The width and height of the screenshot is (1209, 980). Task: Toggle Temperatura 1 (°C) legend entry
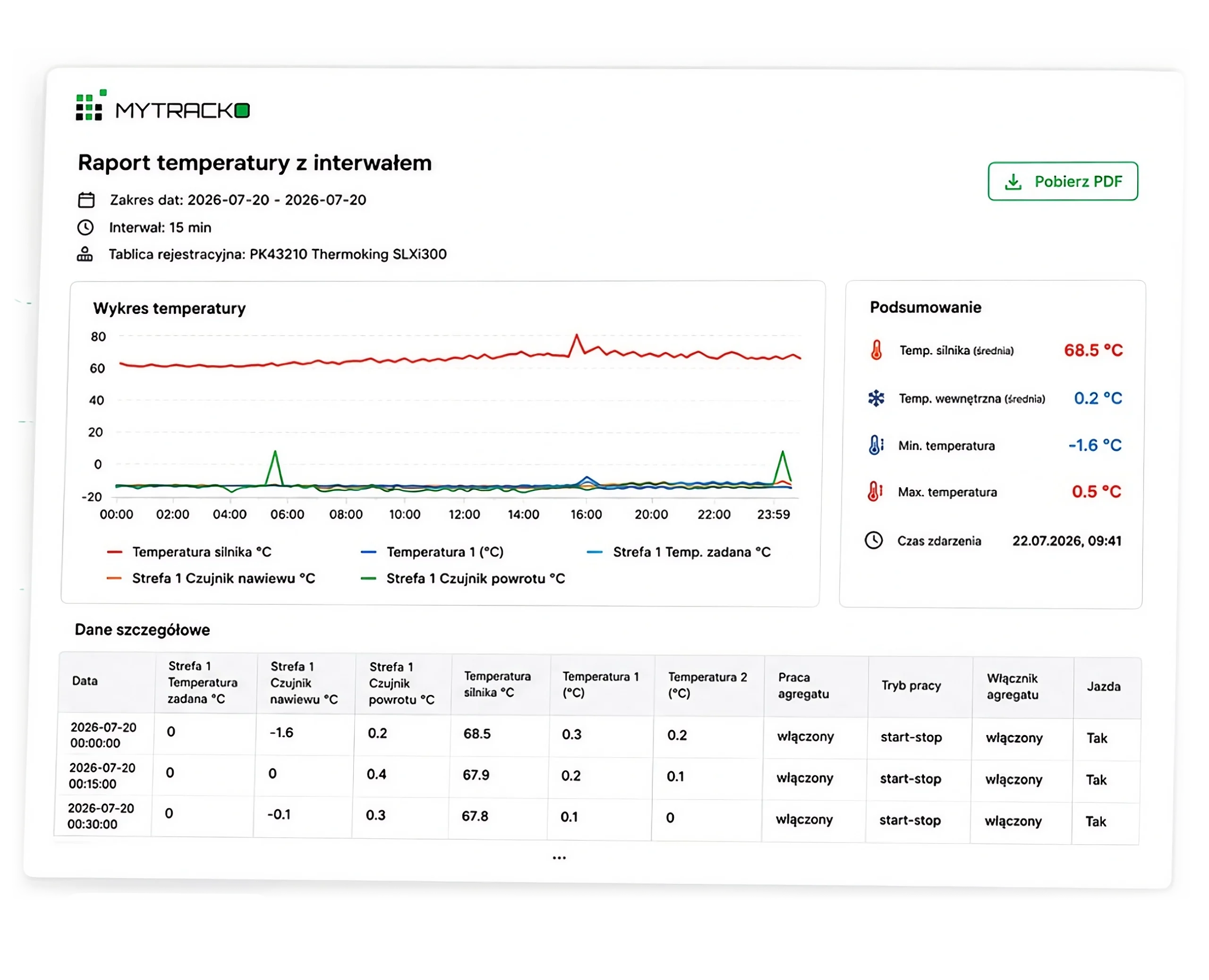(432, 551)
